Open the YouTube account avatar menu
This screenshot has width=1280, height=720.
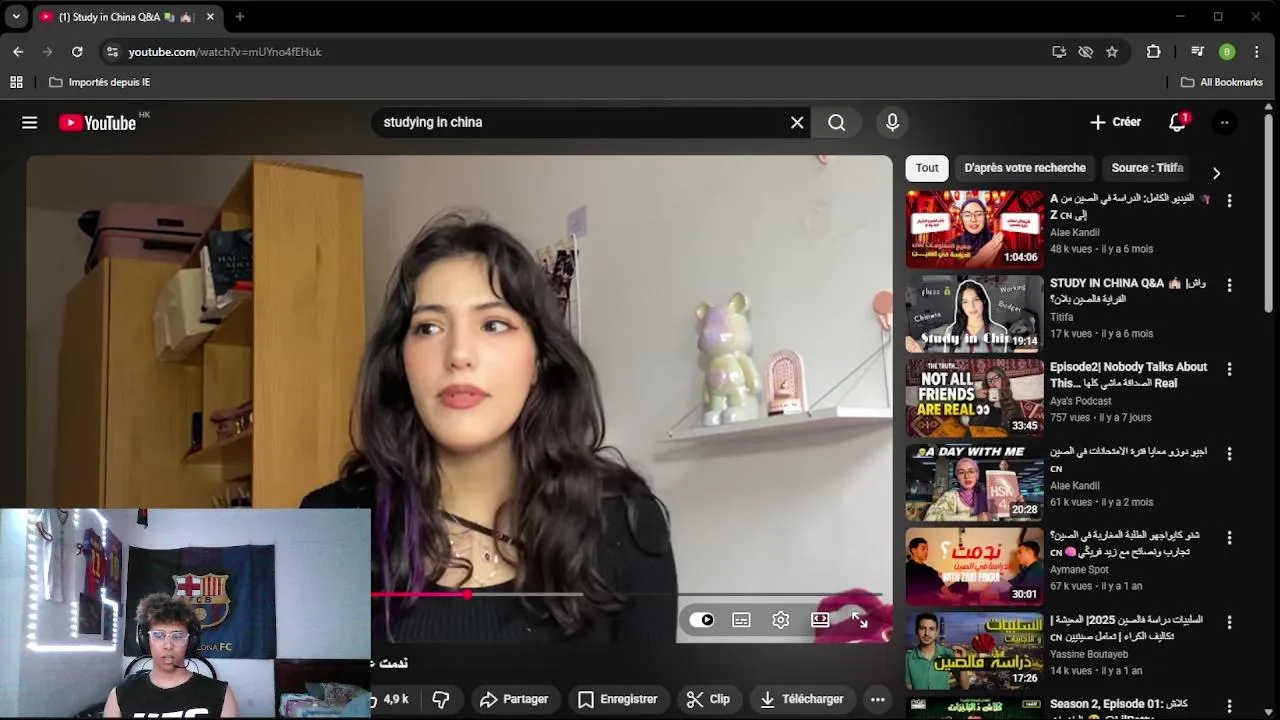[1224, 122]
